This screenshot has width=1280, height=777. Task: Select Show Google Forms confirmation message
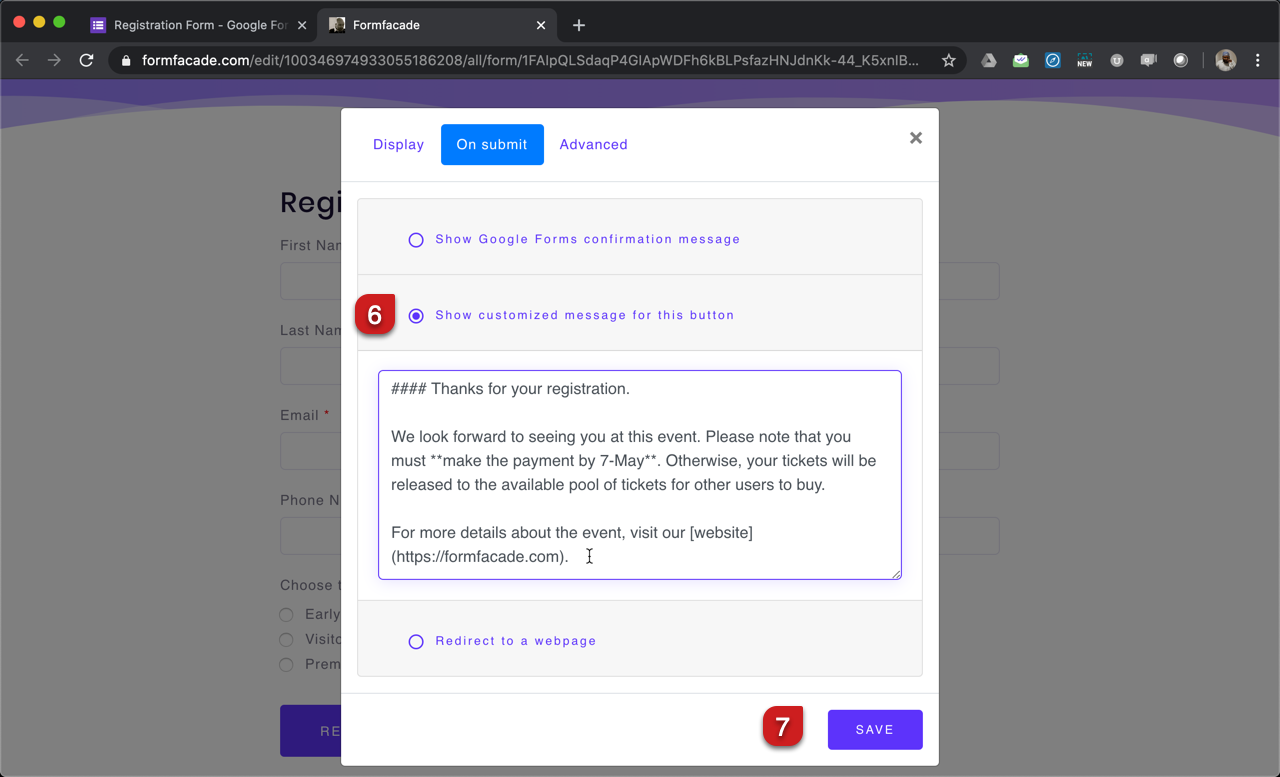point(416,240)
